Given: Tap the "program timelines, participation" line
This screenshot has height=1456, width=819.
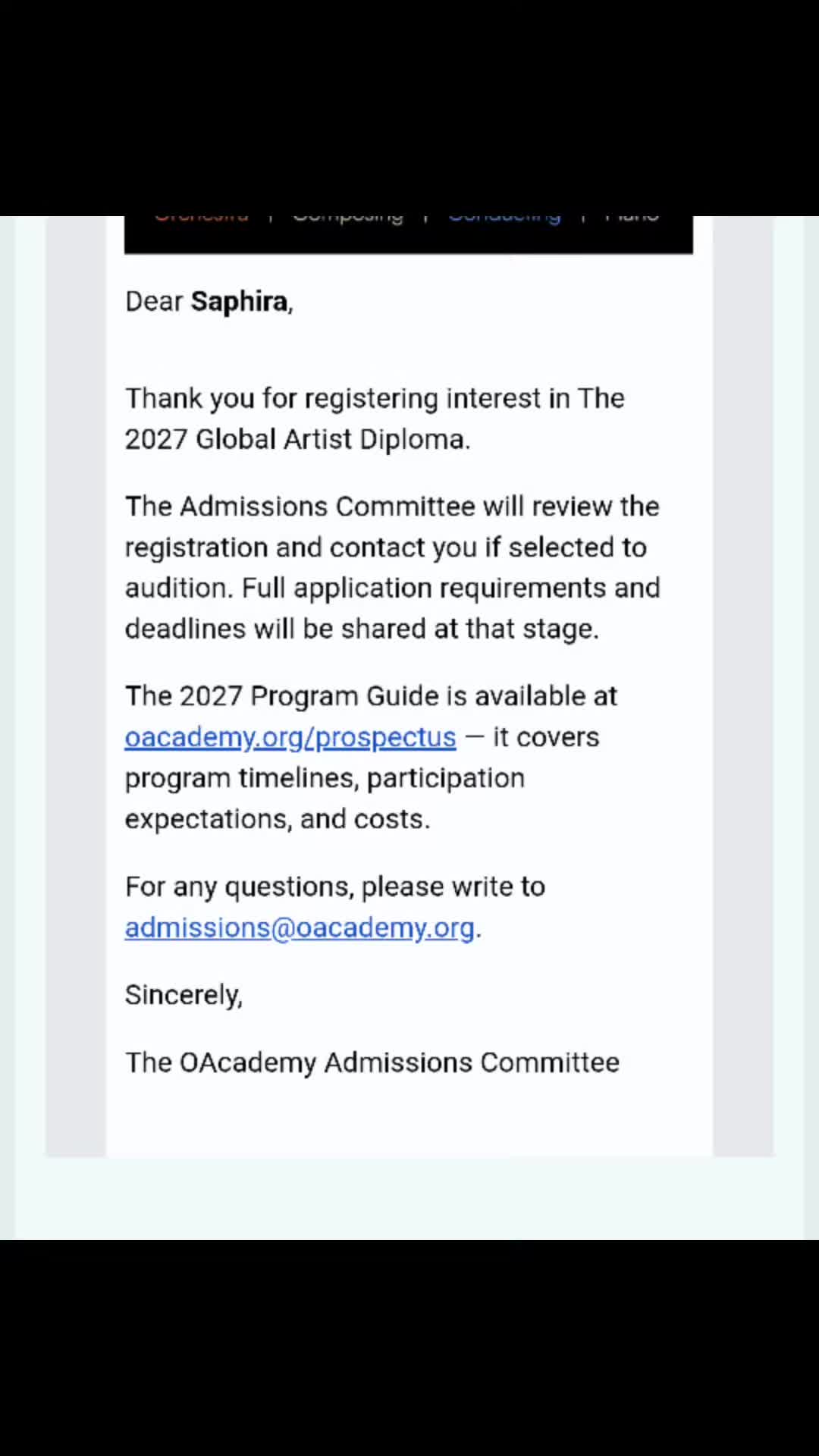Looking at the screenshot, I should click(325, 779).
